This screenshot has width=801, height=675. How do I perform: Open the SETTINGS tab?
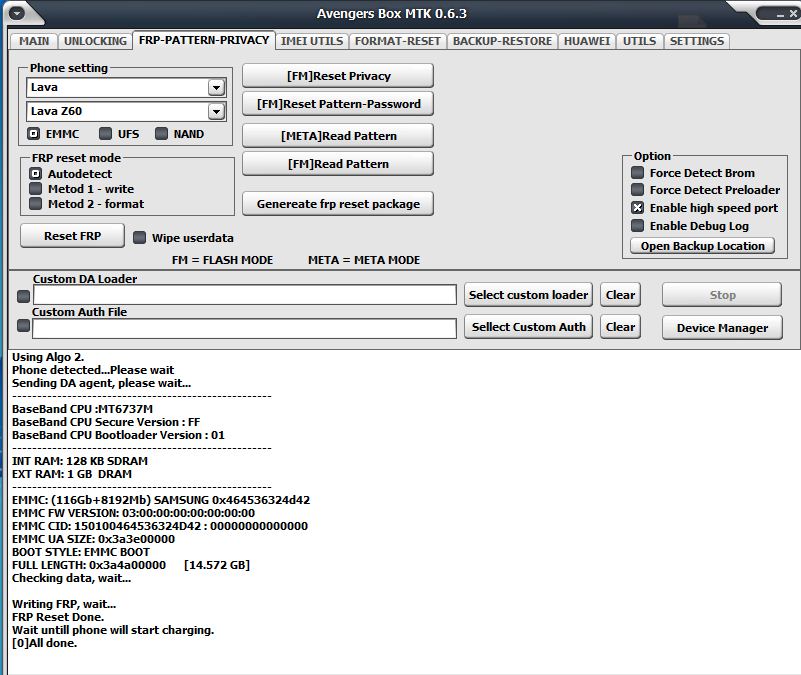[x=697, y=41]
